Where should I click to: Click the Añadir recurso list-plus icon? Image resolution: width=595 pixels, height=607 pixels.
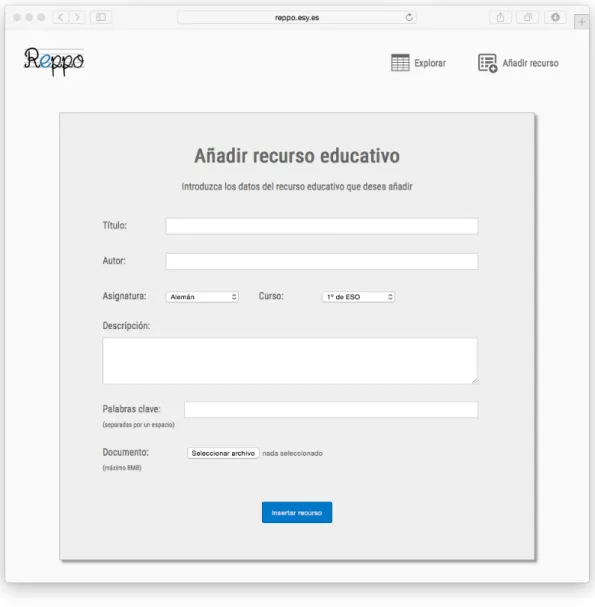click(487, 63)
